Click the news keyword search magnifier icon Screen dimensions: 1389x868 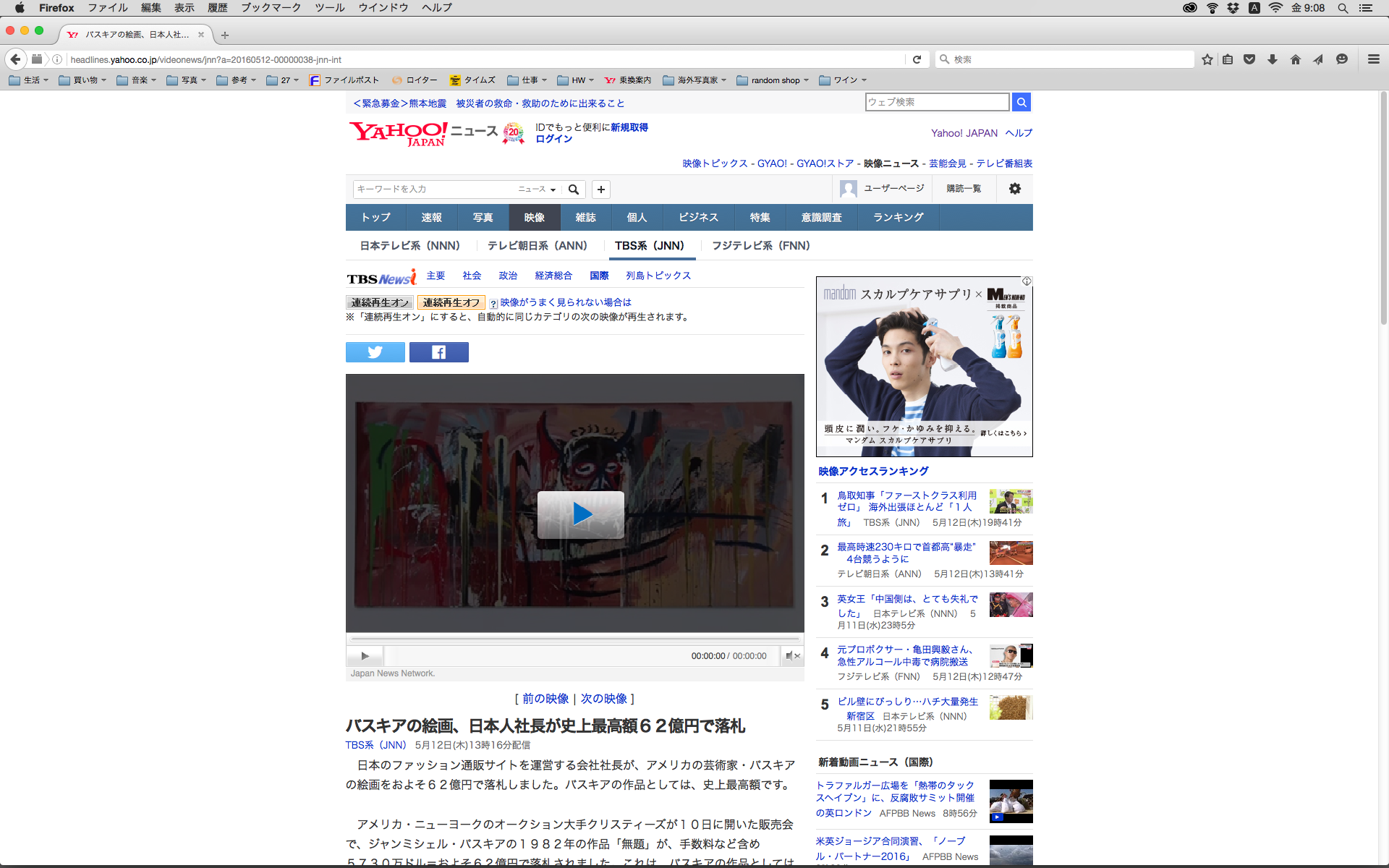click(x=574, y=190)
